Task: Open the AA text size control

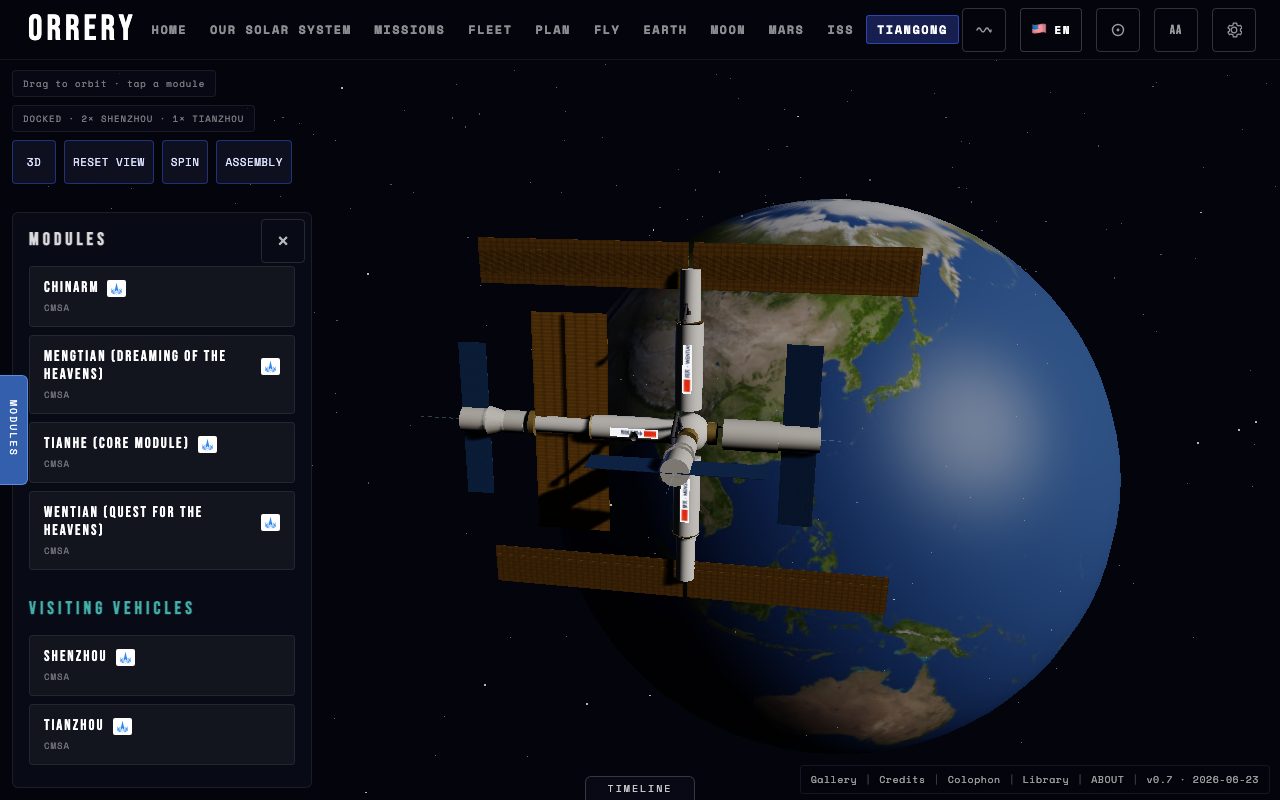Action: (1176, 30)
